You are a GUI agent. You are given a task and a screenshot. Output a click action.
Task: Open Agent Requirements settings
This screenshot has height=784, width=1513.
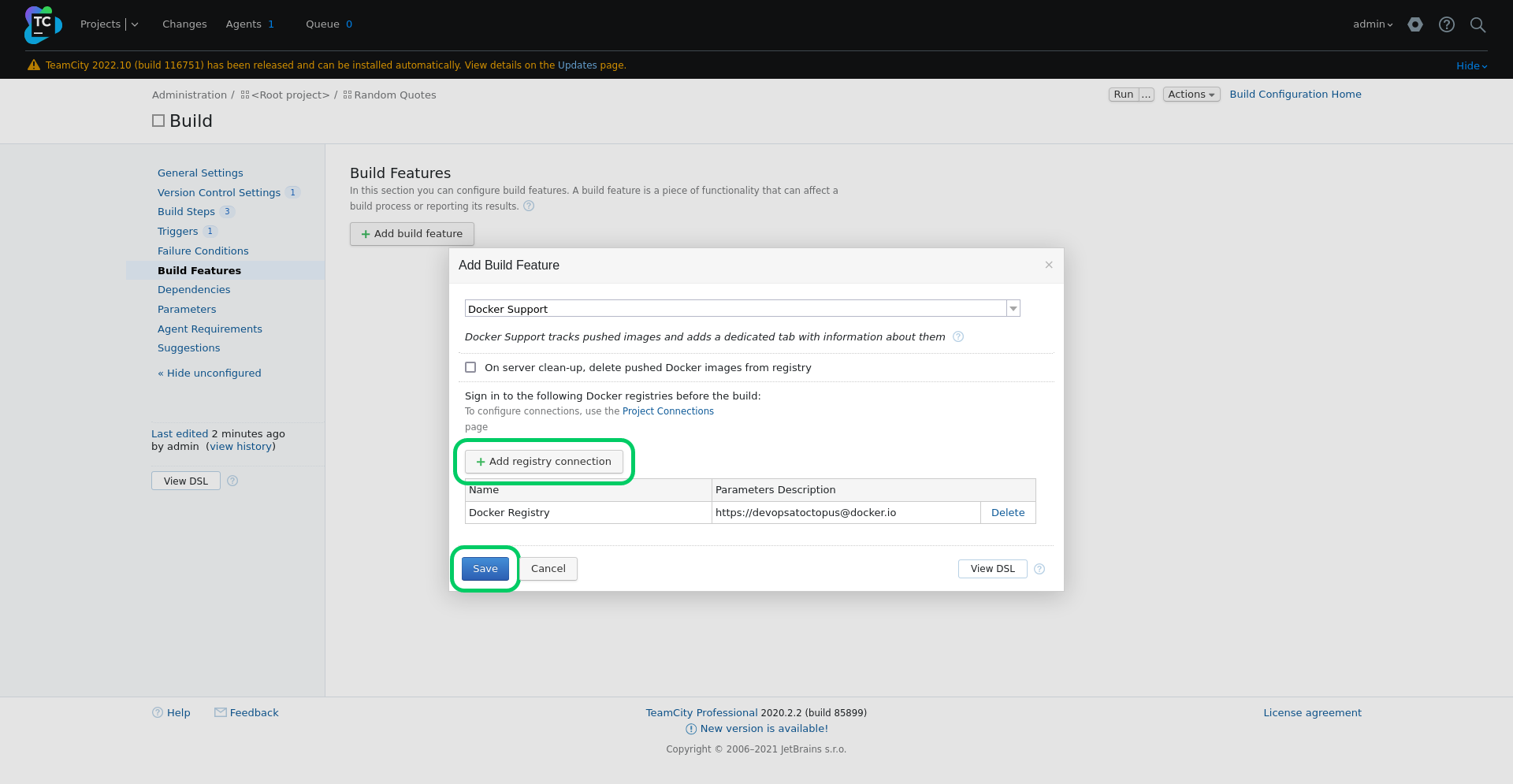pyautogui.click(x=210, y=329)
